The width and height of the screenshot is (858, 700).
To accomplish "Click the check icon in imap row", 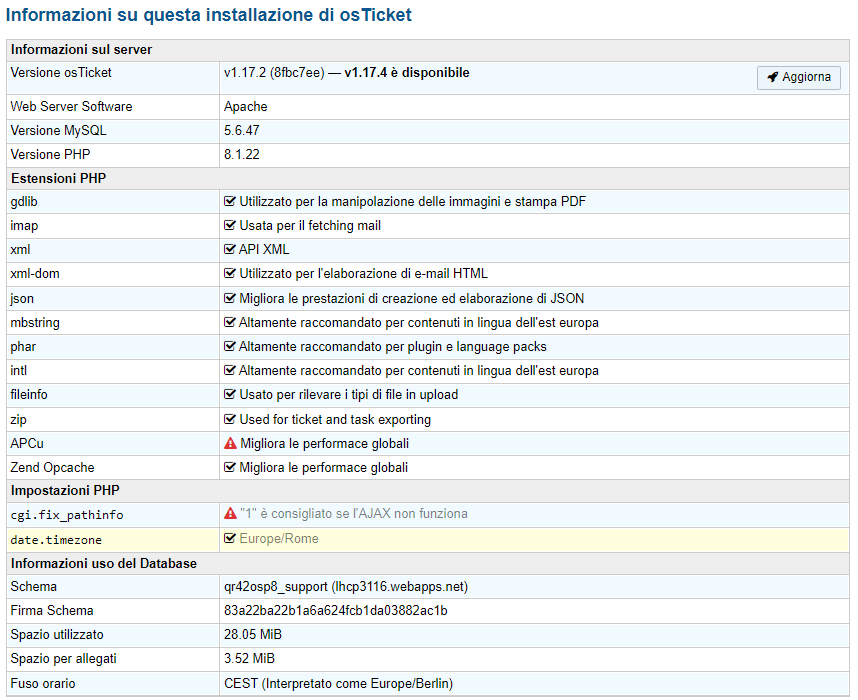I will 230,226.
